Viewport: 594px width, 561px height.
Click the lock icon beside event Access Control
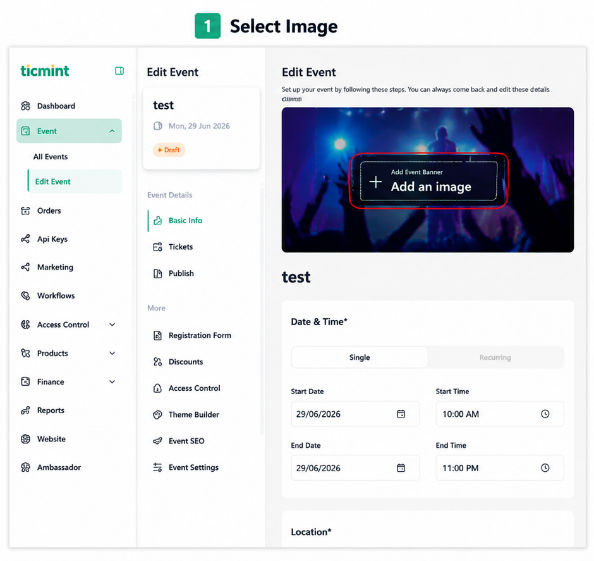click(x=158, y=388)
